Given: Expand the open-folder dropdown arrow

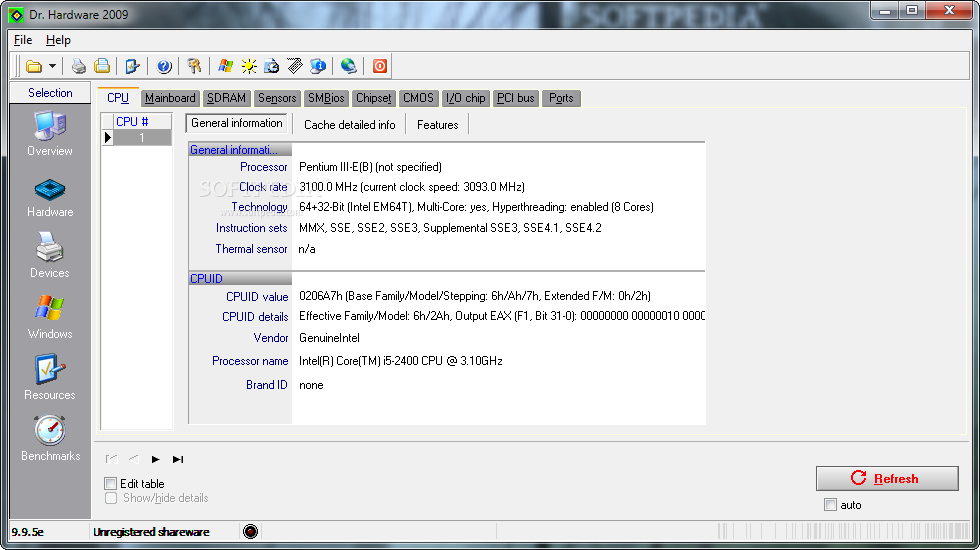Looking at the screenshot, I should pyautogui.click(x=52, y=66).
